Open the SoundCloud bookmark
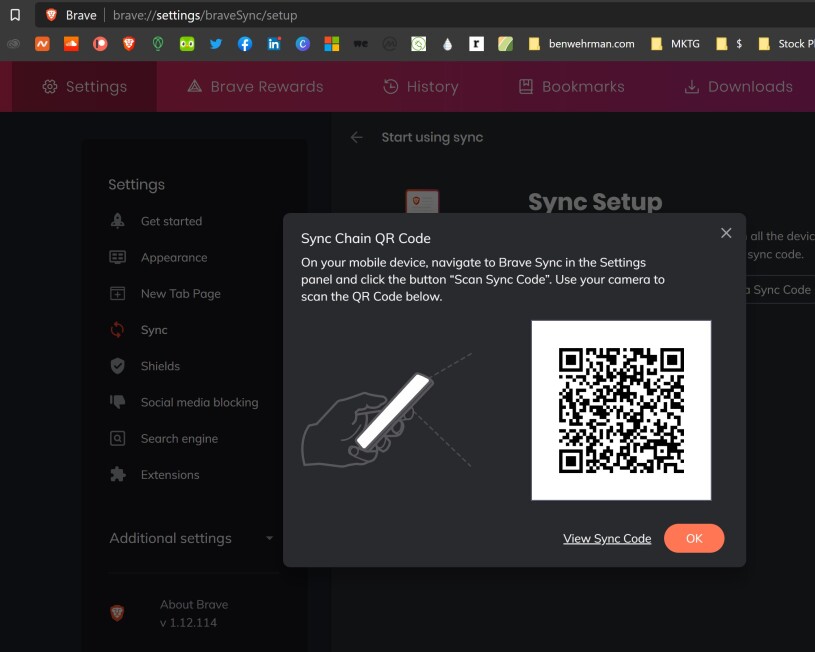815x652 pixels. click(x=71, y=44)
